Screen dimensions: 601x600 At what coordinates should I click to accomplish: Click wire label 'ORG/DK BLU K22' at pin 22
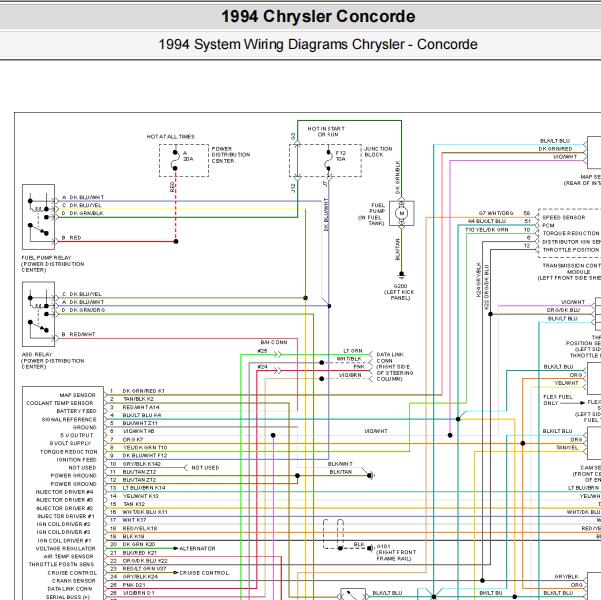[145, 561]
